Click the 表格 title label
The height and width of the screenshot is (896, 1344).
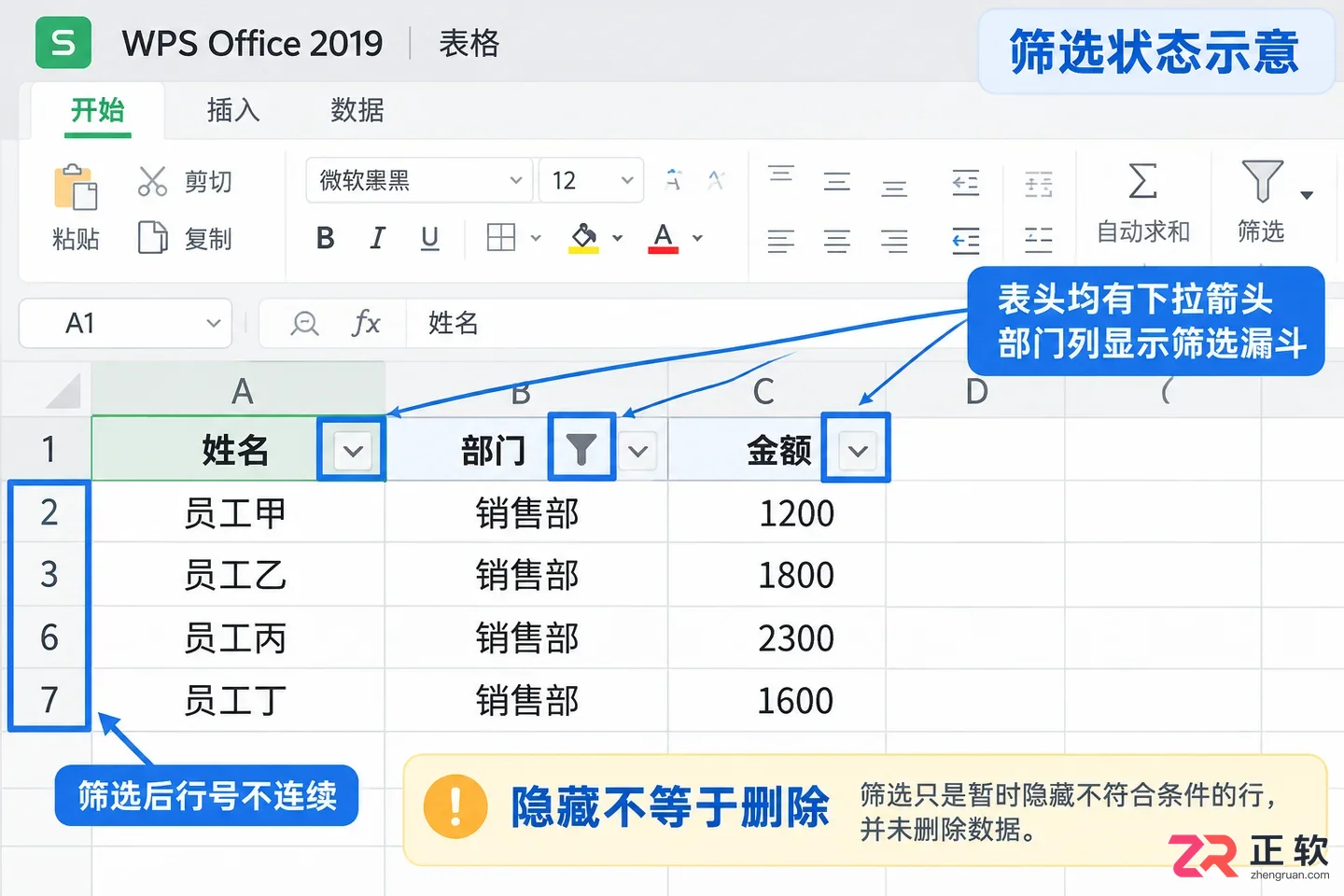pos(469,43)
